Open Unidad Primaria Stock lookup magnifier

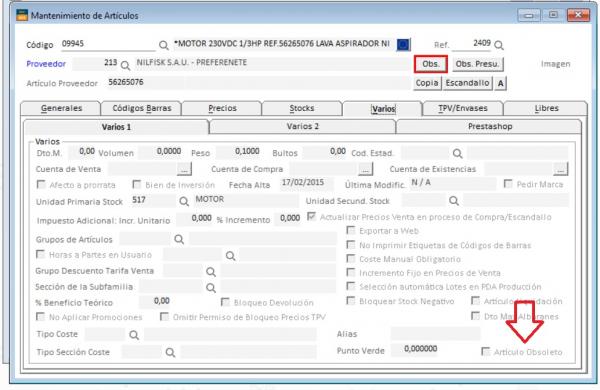click(x=184, y=201)
